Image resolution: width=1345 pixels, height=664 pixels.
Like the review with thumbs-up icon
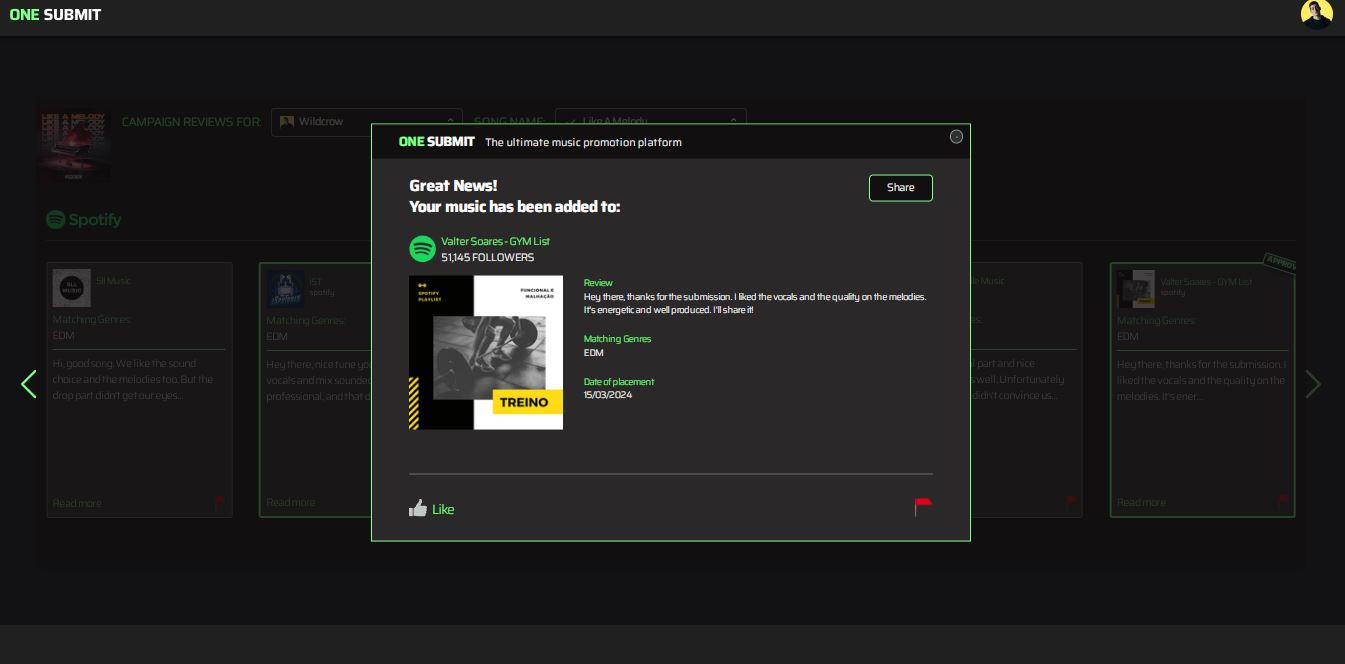[432, 509]
